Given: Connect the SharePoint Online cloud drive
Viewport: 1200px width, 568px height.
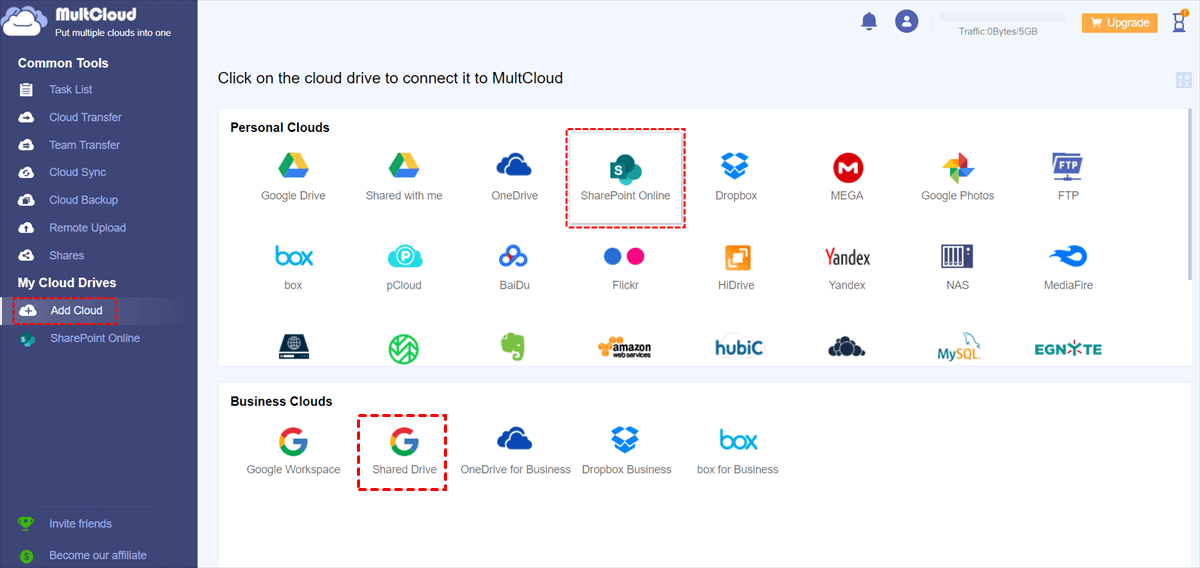Looking at the screenshot, I should [x=625, y=176].
